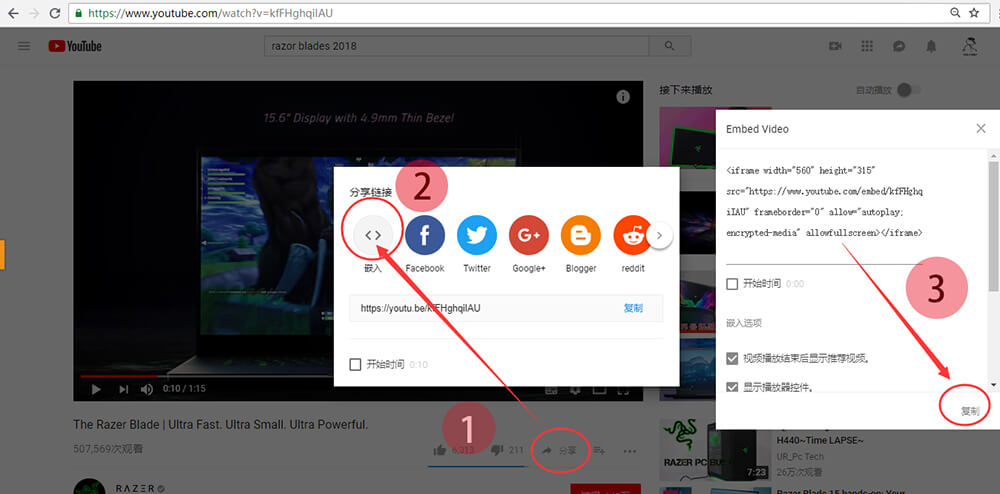
Task: Toggle show player controls checkbox
Action: [732, 387]
